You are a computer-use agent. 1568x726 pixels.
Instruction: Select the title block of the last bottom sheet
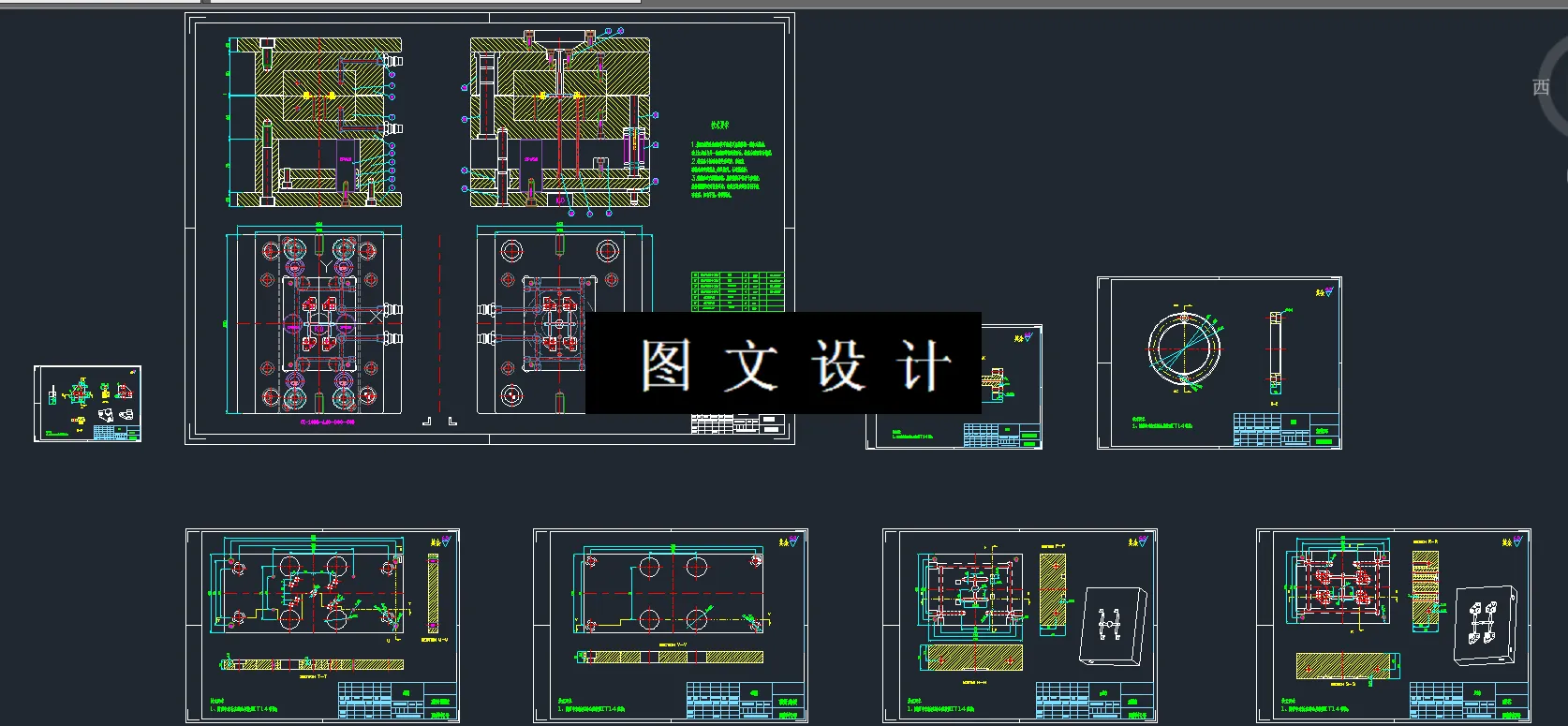pyautogui.click(x=1469, y=701)
